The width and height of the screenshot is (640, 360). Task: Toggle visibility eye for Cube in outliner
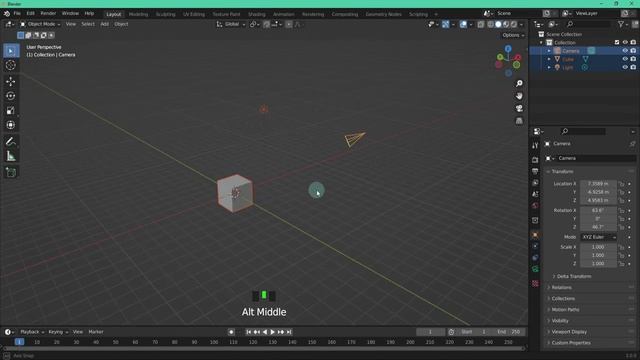click(625, 59)
